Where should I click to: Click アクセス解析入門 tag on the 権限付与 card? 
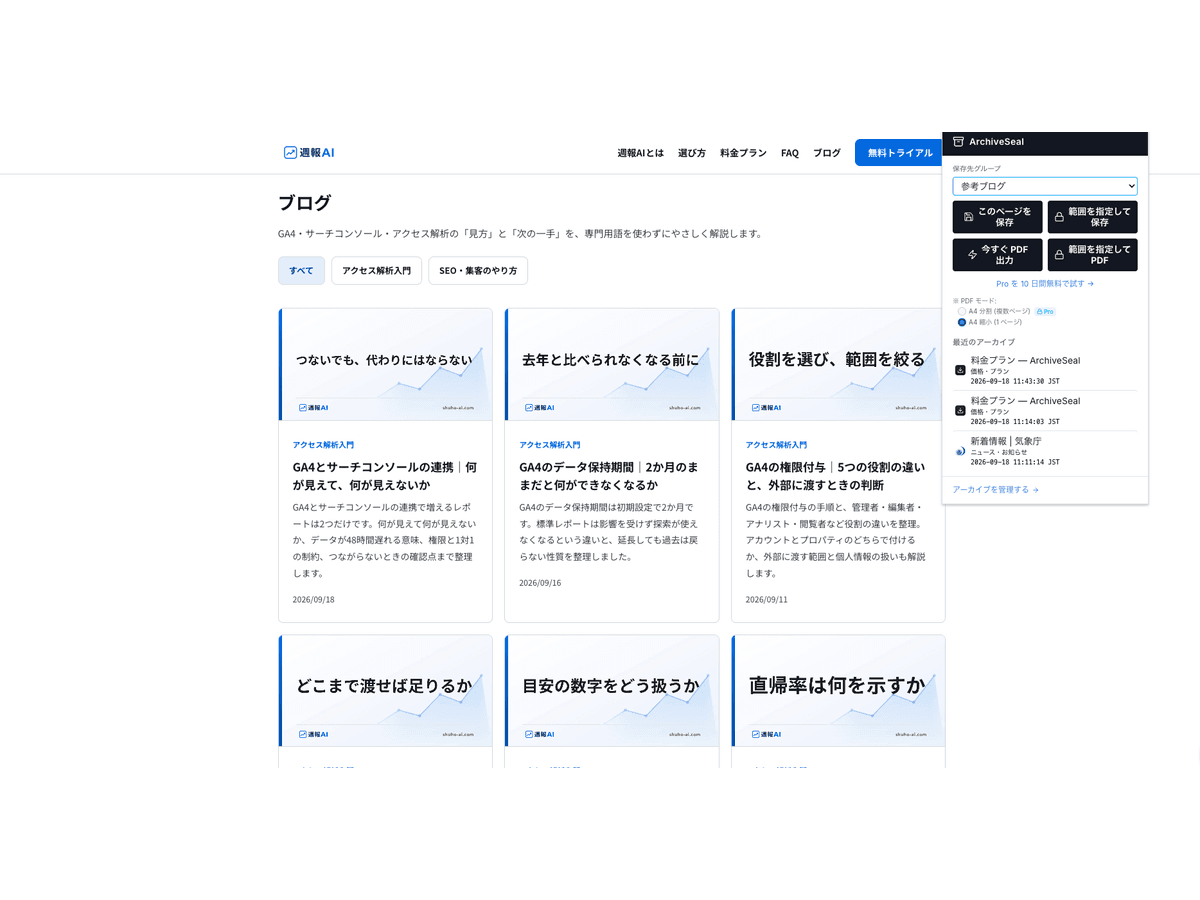[x=776, y=445]
